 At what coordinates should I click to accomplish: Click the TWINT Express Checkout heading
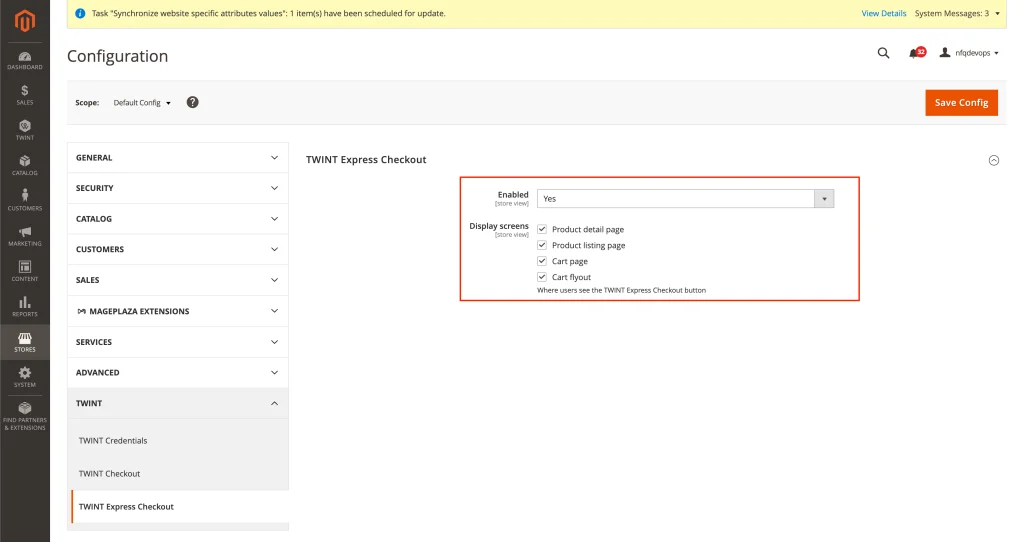click(x=366, y=159)
